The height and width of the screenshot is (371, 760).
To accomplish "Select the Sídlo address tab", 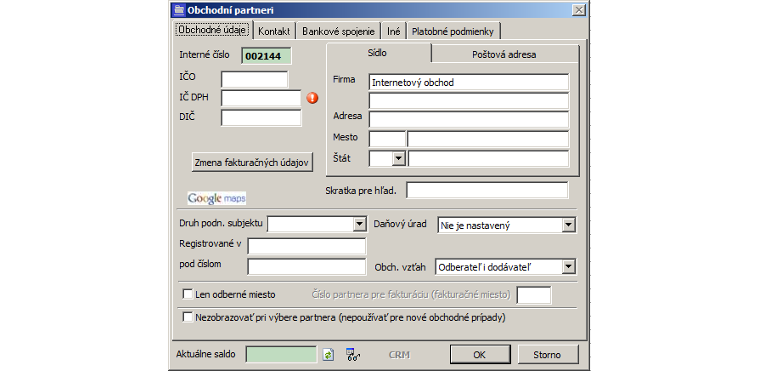I will coord(378,53).
